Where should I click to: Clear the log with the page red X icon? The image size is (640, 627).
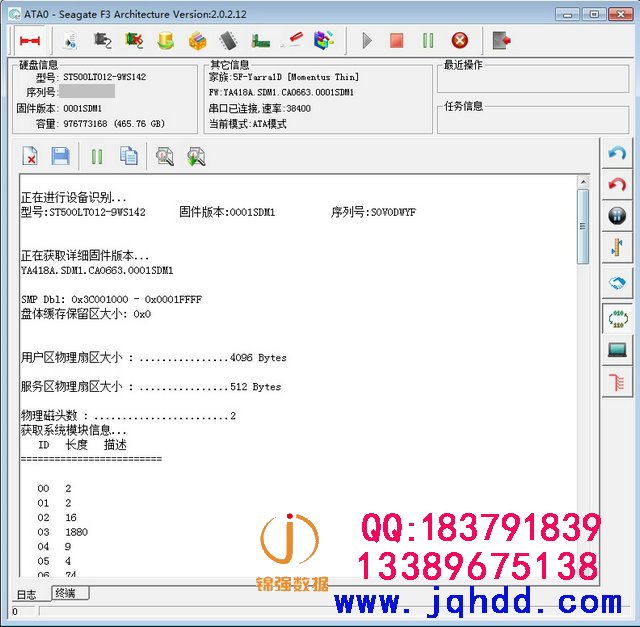point(30,156)
